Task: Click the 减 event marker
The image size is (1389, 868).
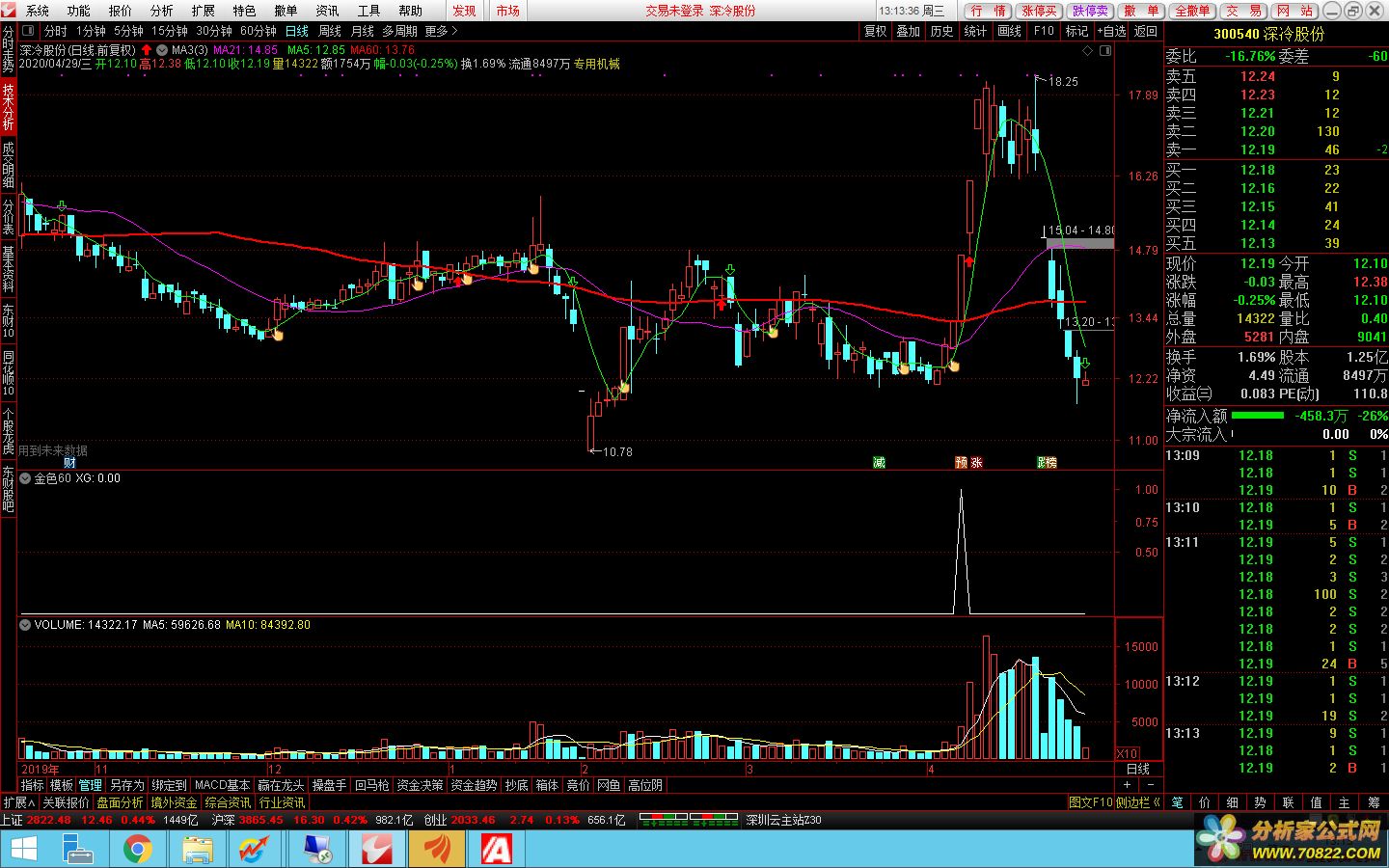Action: point(879,463)
